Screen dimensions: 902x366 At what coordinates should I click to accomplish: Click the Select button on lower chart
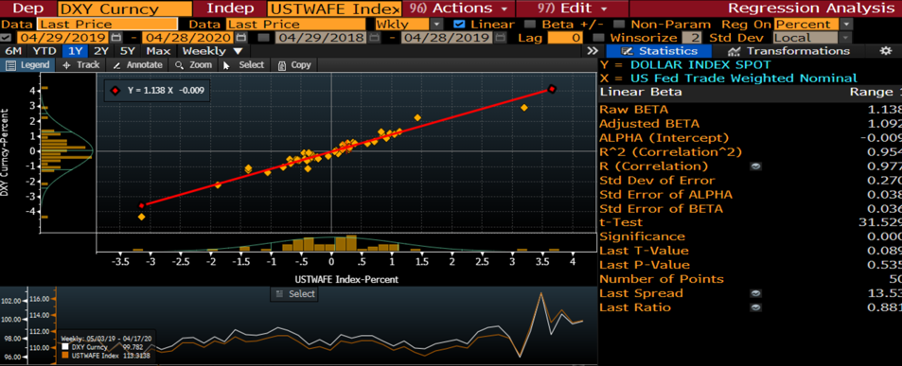coord(295,293)
